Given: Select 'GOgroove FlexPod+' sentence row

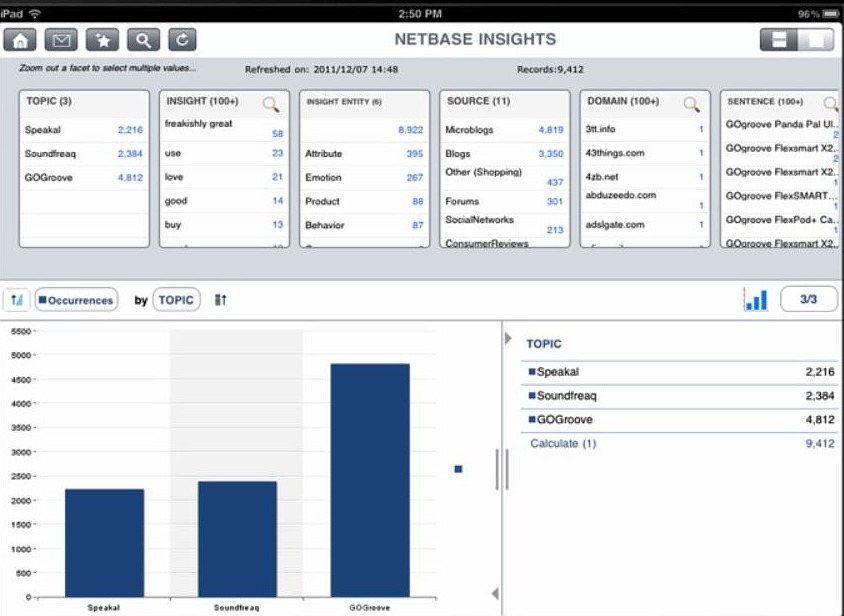Looking at the screenshot, I should [x=780, y=224].
